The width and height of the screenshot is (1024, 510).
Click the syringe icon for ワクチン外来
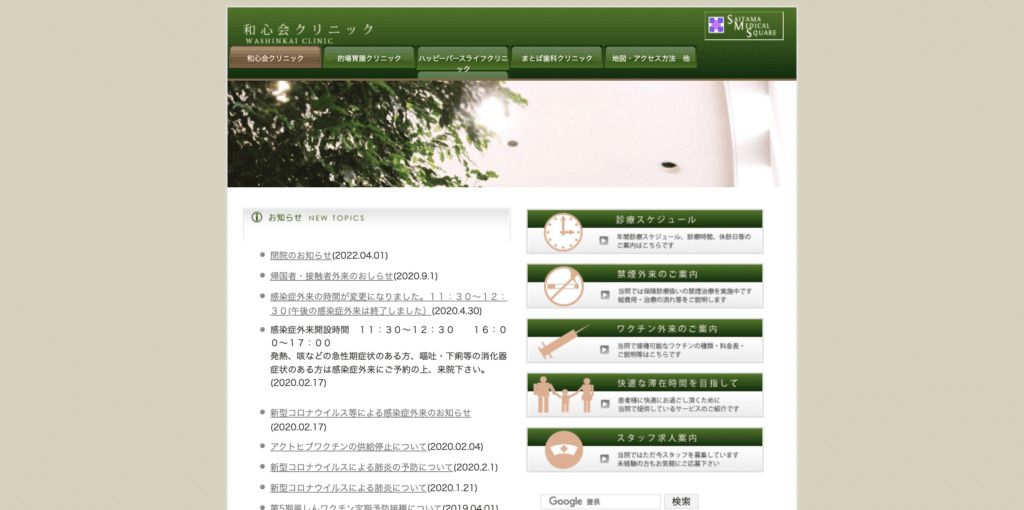[x=562, y=342]
